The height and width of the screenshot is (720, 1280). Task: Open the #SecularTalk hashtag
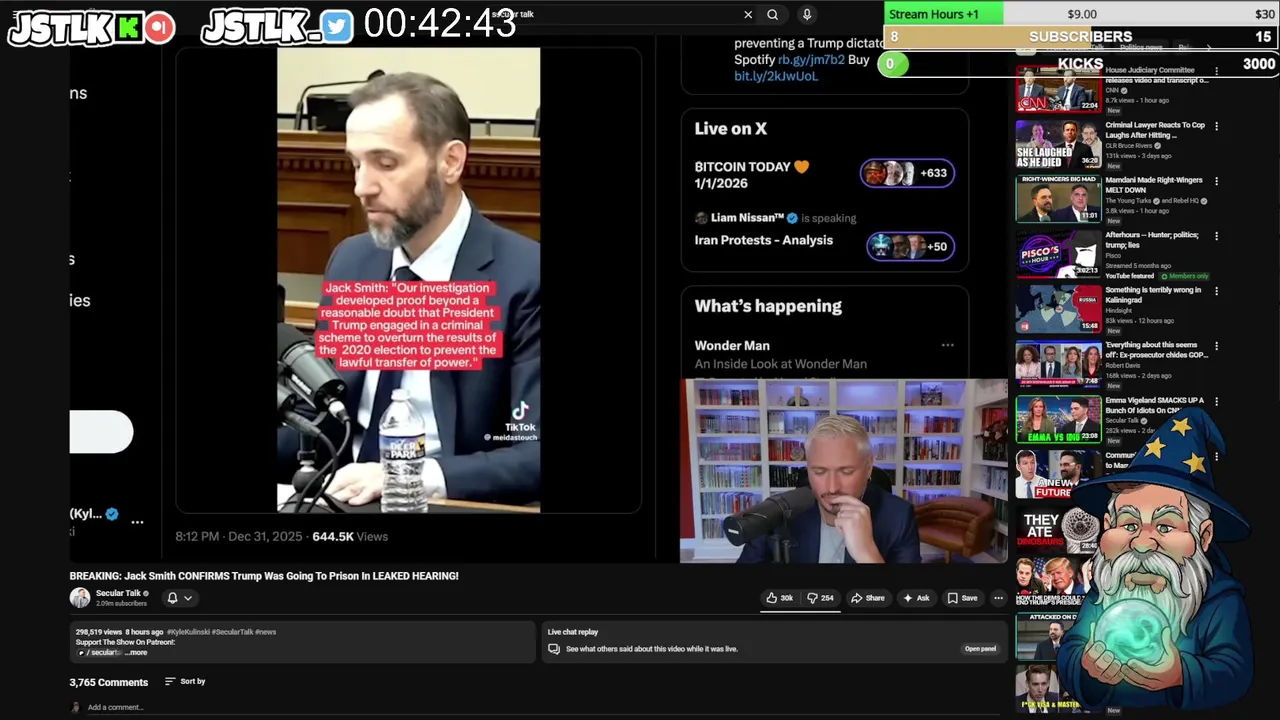point(233,632)
